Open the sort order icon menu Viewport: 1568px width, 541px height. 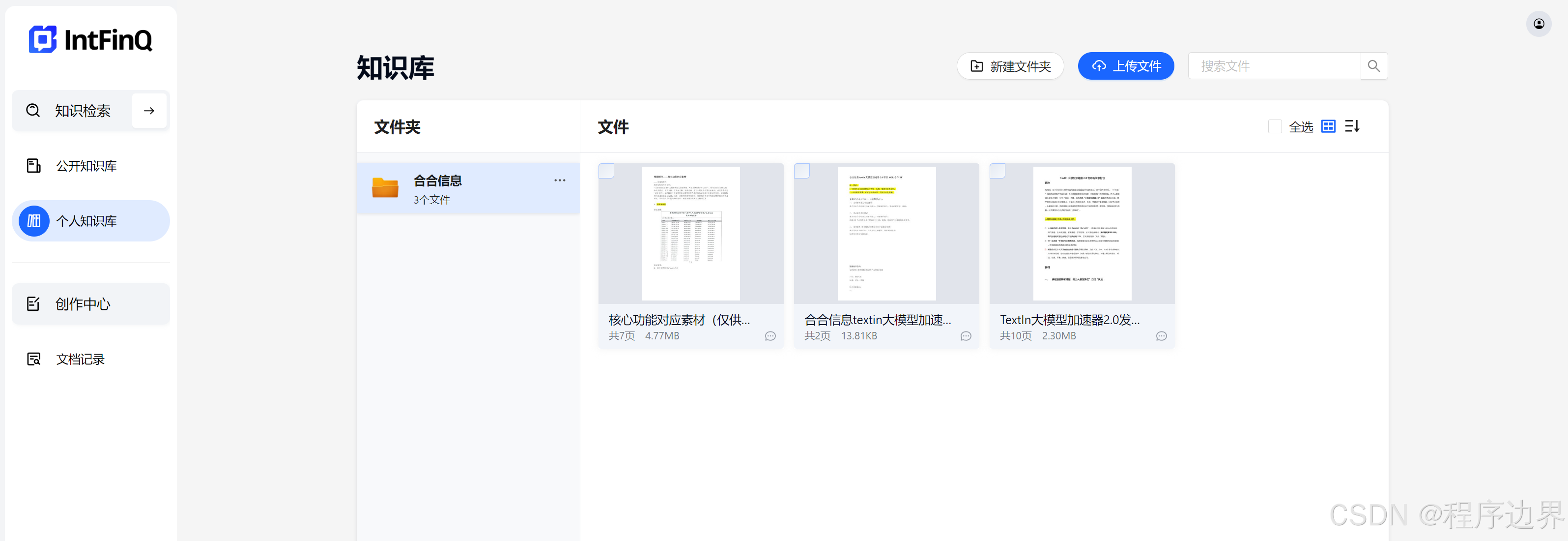1352,126
